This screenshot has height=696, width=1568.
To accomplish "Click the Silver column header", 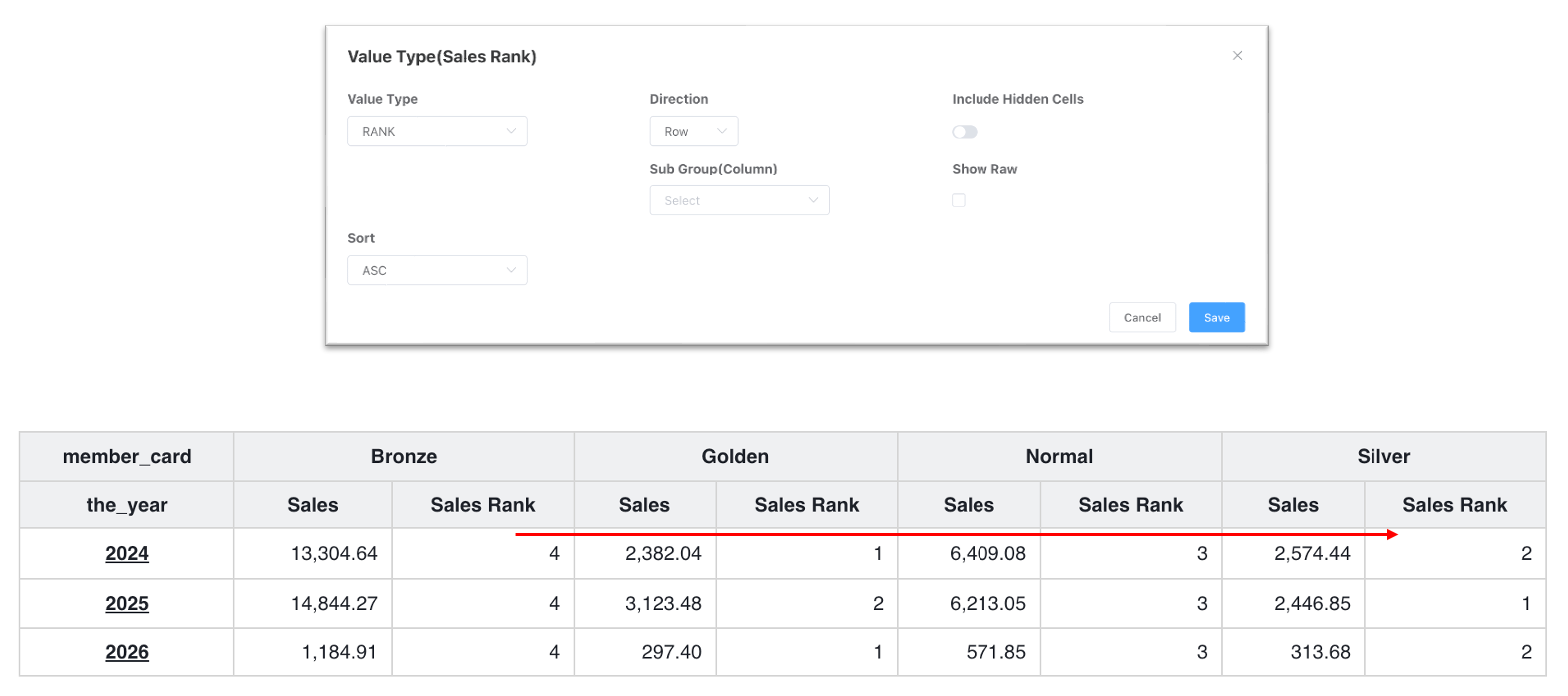I will [x=1383, y=456].
